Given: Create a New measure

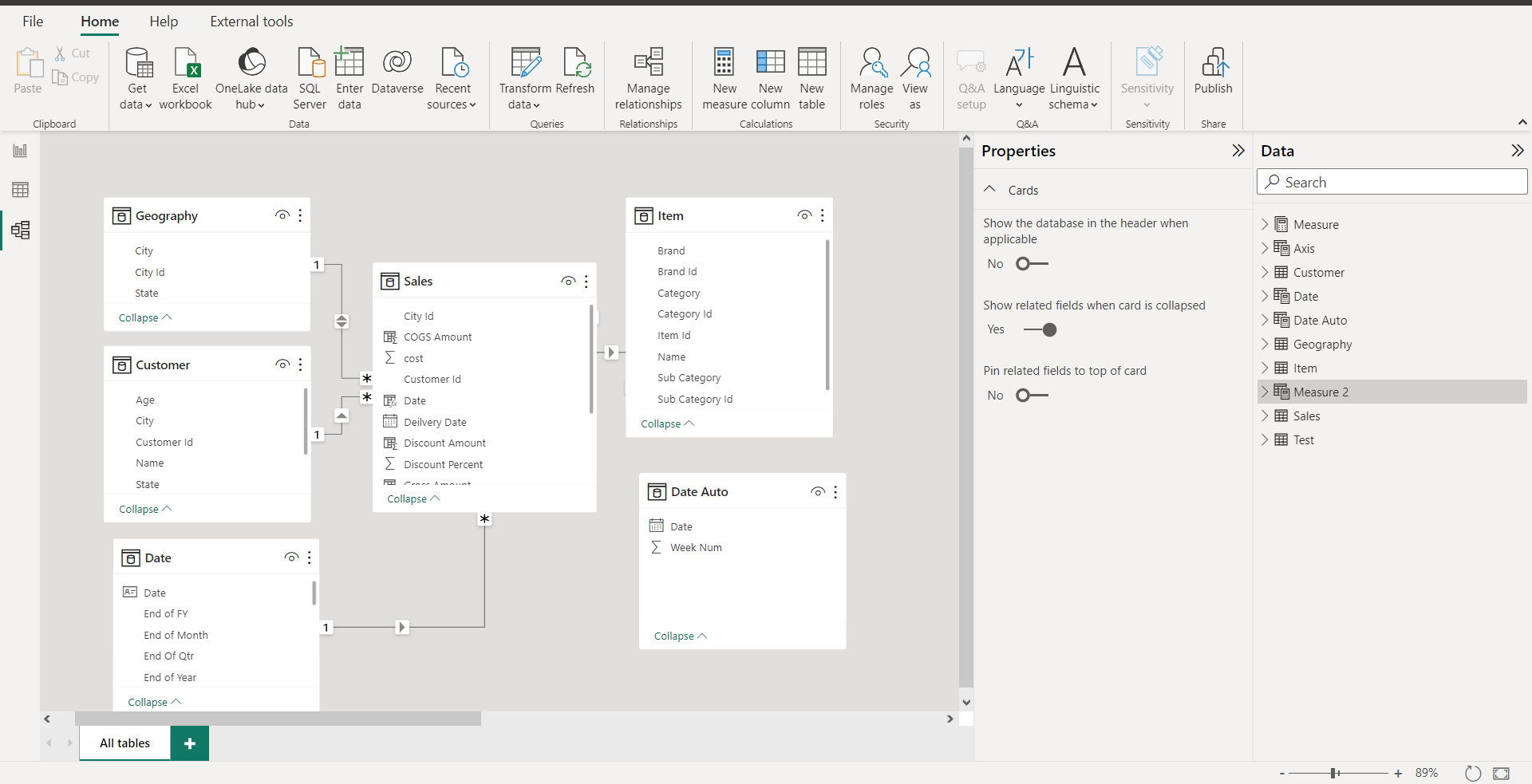Looking at the screenshot, I should coord(725,78).
